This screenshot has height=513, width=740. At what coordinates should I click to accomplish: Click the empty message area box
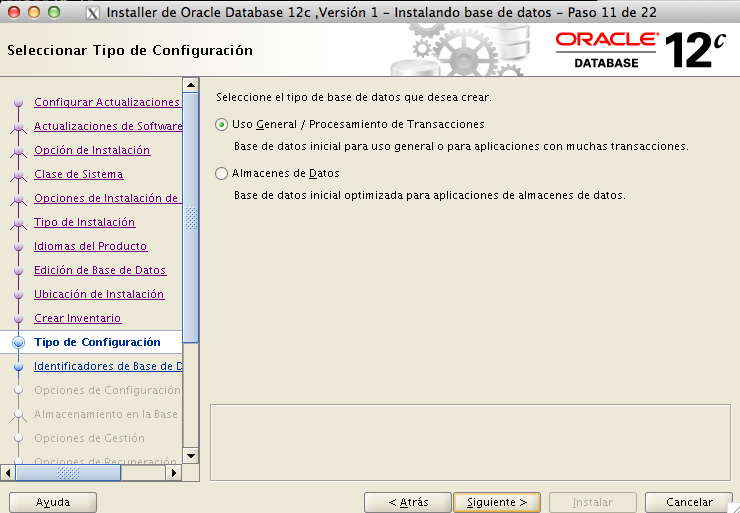(471, 442)
